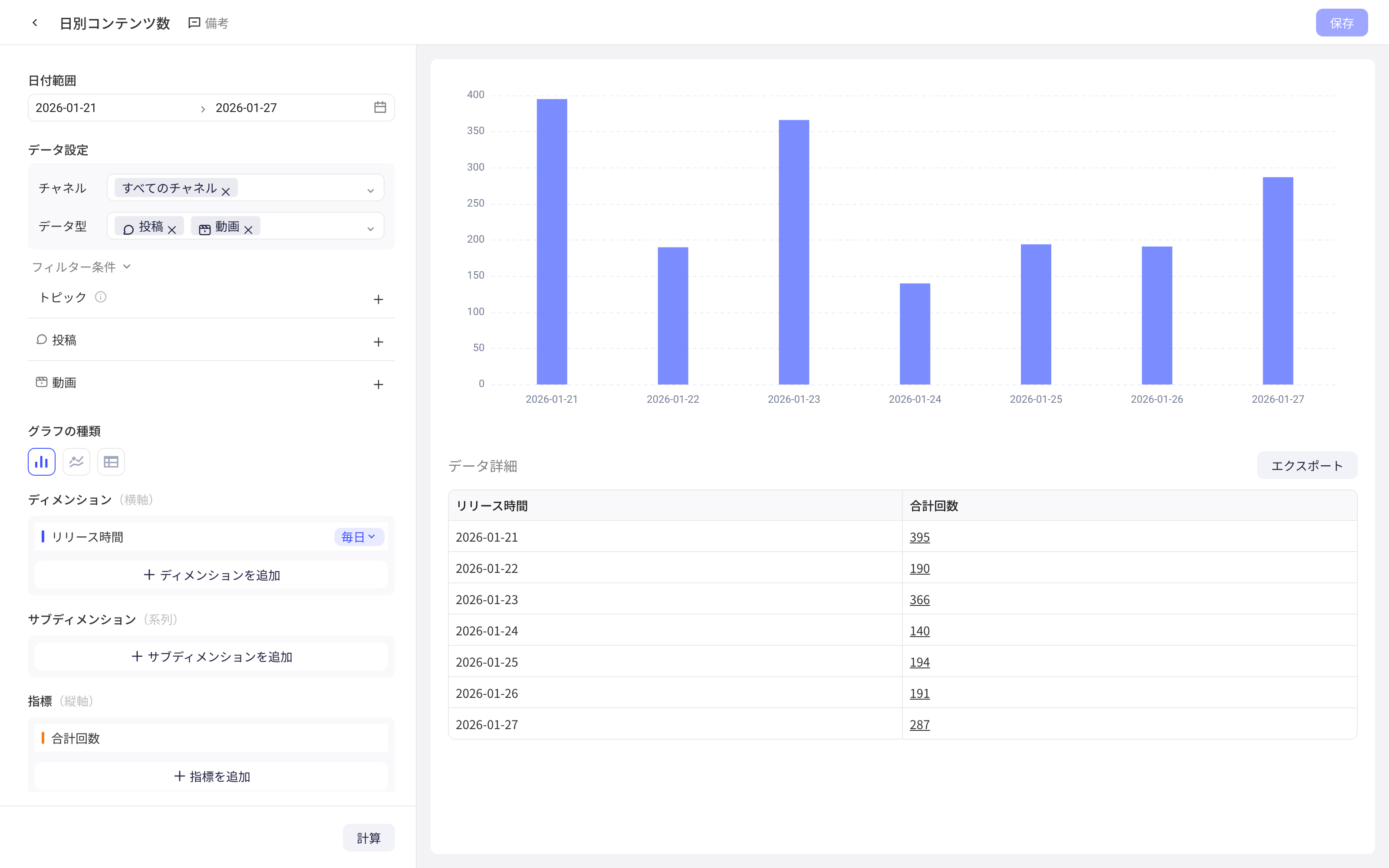Show the トピック info tooltip icon

pyautogui.click(x=100, y=297)
